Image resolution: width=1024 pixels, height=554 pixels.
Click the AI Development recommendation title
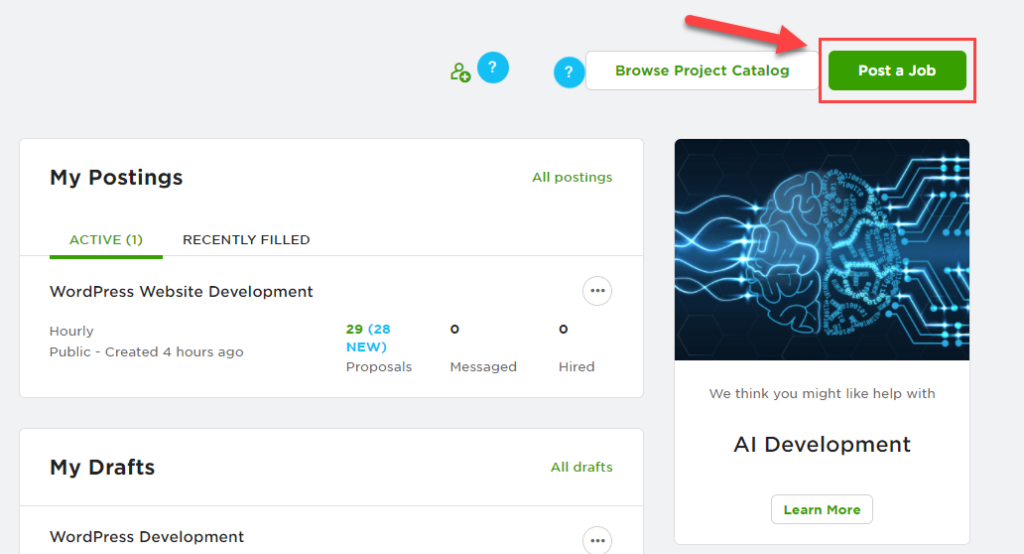coord(822,445)
